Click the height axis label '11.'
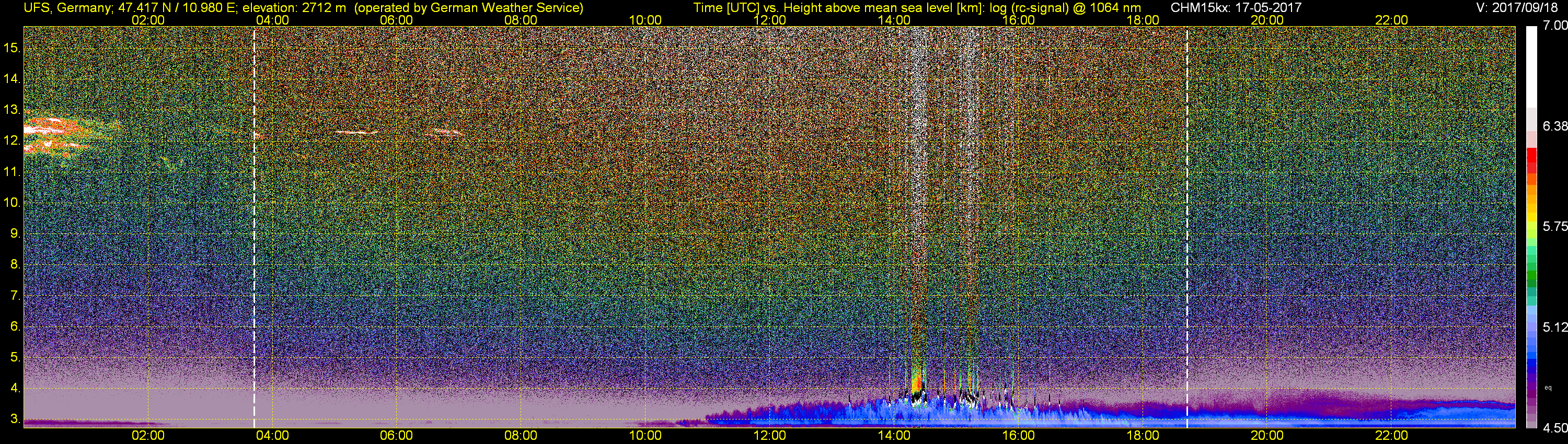This screenshot has width=1568, height=444. pyautogui.click(x=12, y=172)
